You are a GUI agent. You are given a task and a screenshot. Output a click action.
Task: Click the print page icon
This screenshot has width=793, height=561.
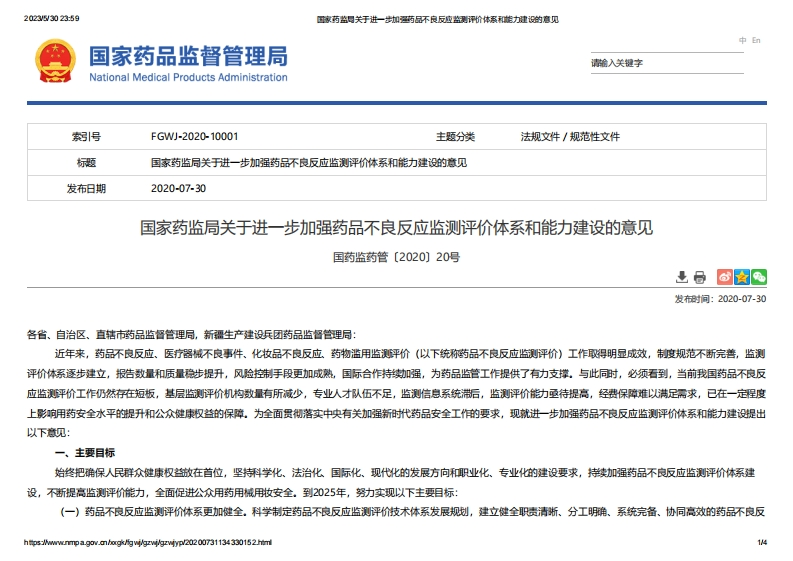click(700, 277)
